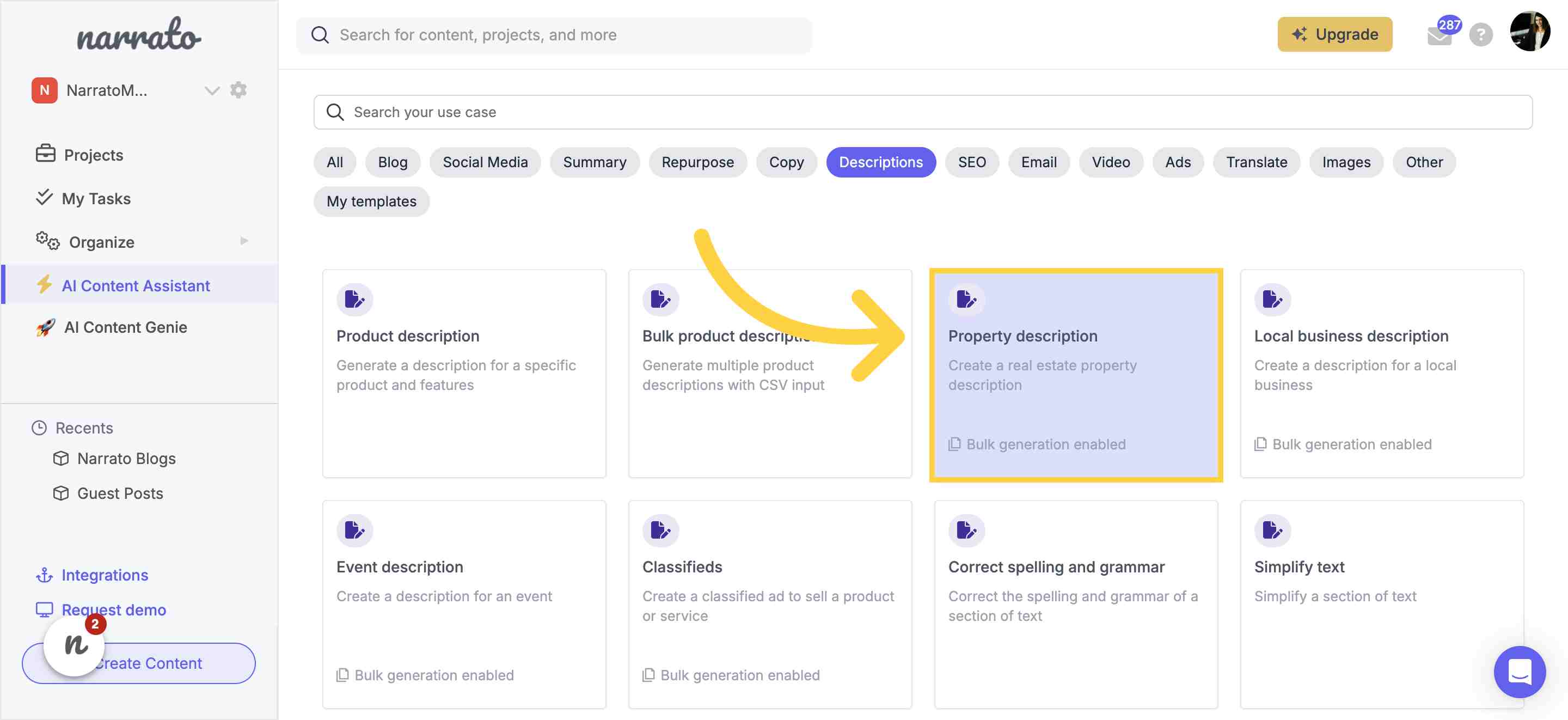The width and height of the screenshot is (1568, 720).
Task: Select the My templates filter tab
Action: click(371, 201)
